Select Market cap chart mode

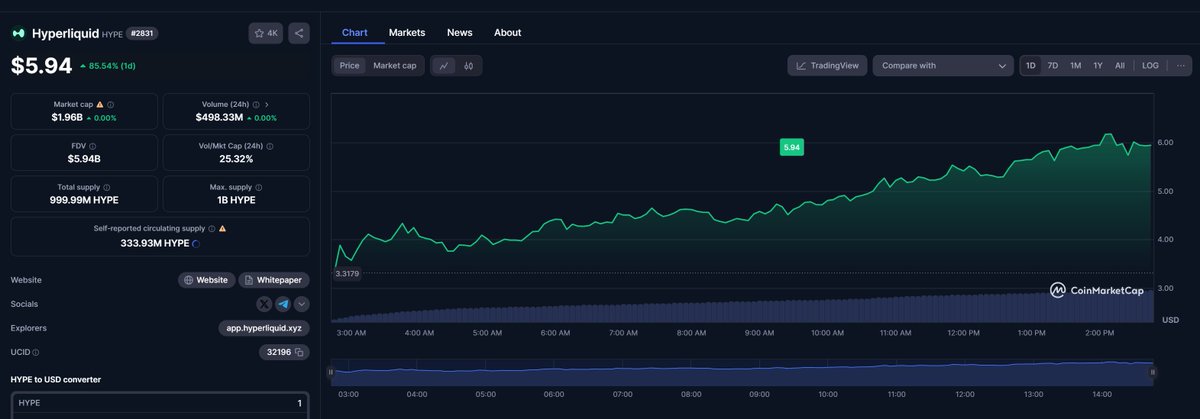tap(394, 65)
